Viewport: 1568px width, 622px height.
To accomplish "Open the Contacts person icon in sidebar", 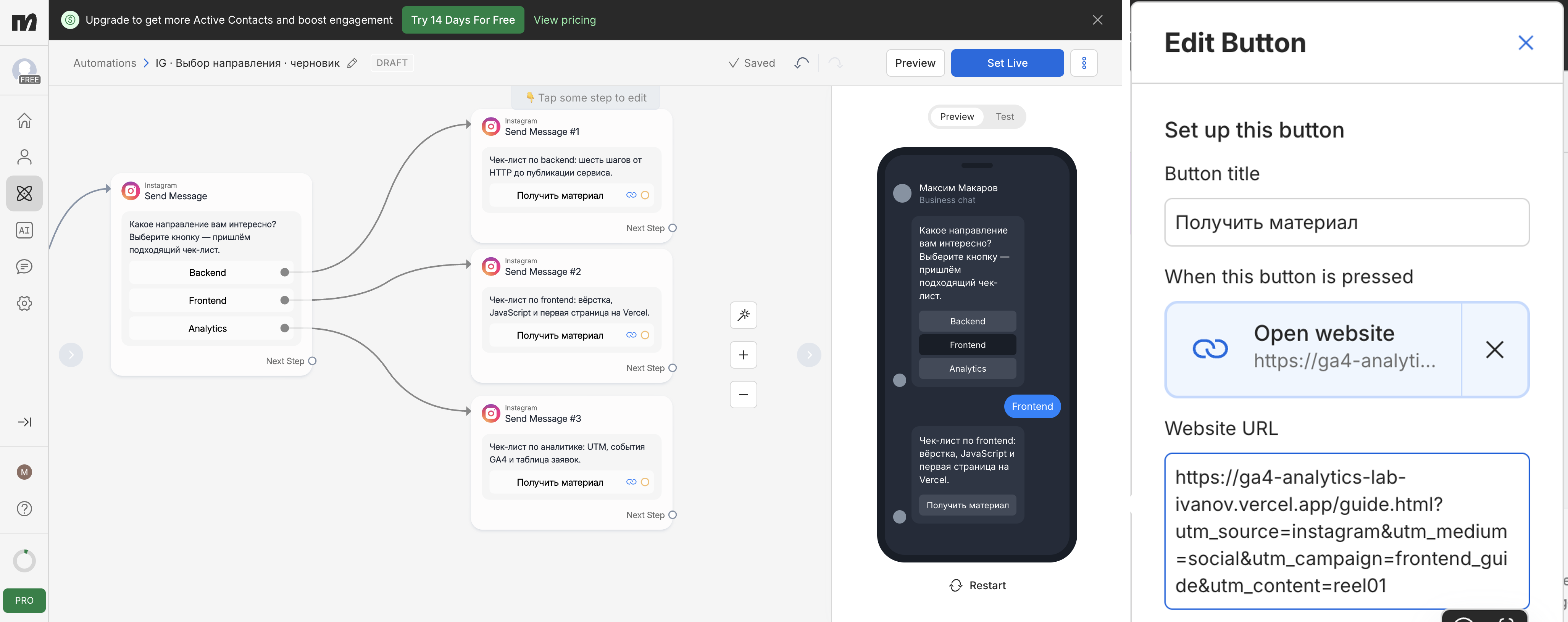I will point(24,157).
